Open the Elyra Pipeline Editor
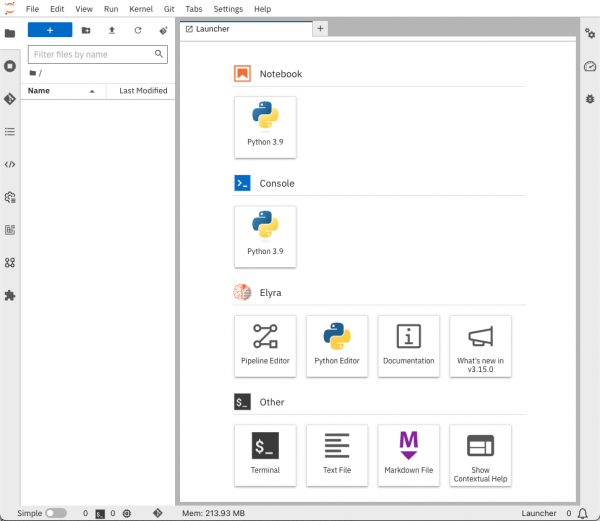 click(x=265, y=346)
